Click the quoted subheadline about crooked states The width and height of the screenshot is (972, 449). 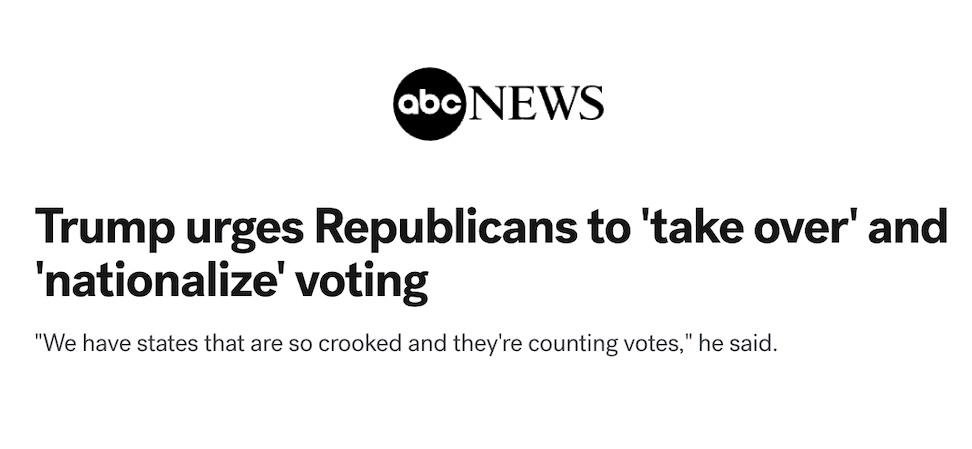[406, 346]
